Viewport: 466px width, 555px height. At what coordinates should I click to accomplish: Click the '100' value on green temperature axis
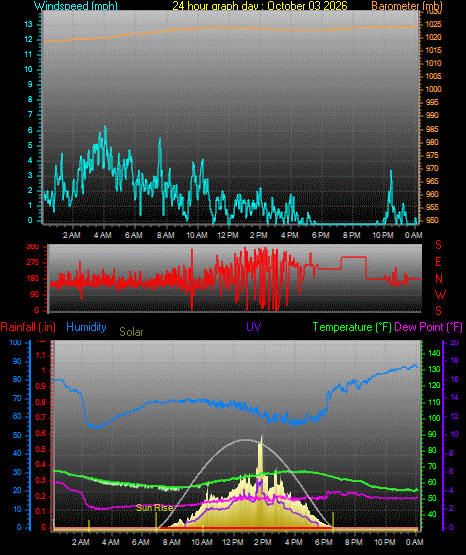(434, 418)
